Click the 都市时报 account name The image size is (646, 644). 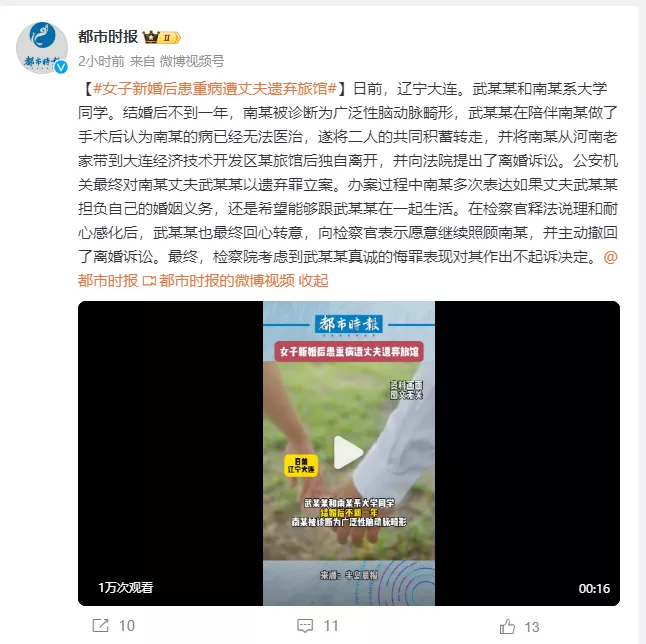(108, 37)
